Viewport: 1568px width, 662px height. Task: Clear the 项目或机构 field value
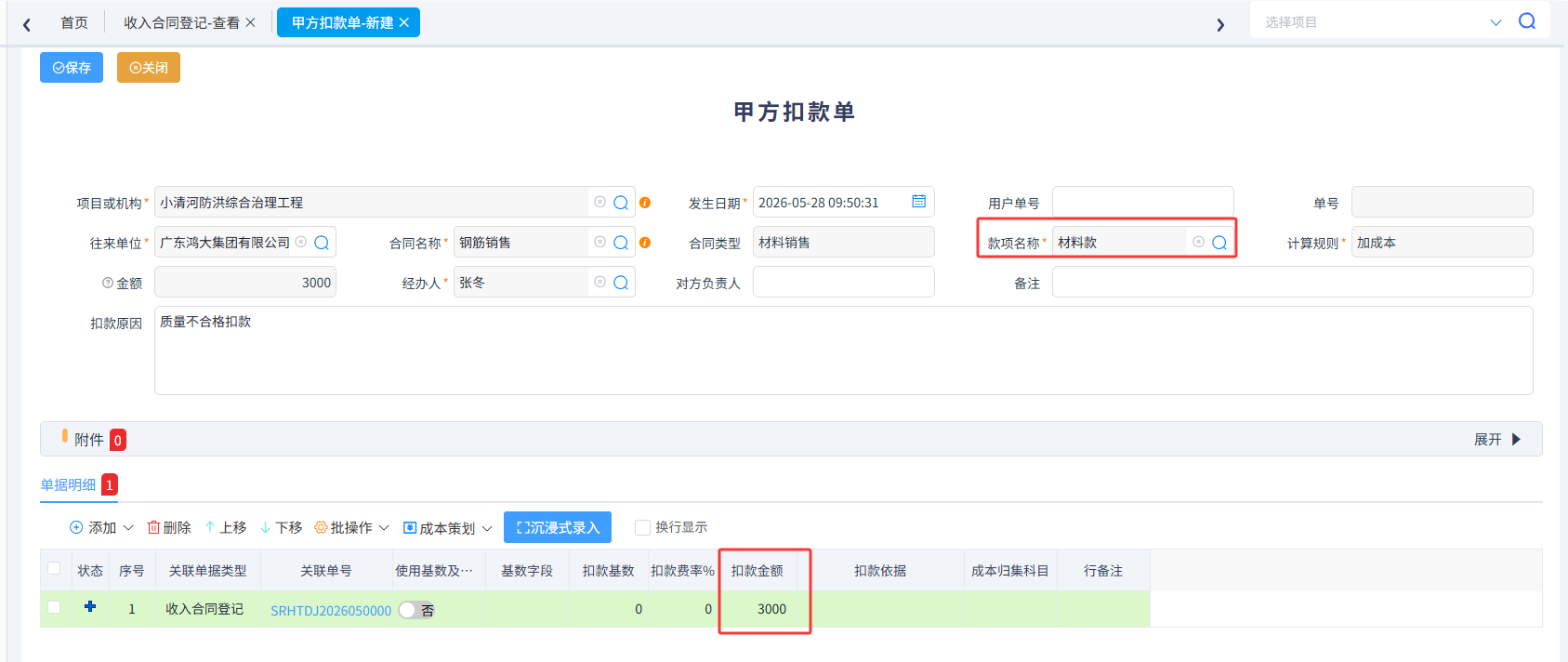(x=600, y=202)
